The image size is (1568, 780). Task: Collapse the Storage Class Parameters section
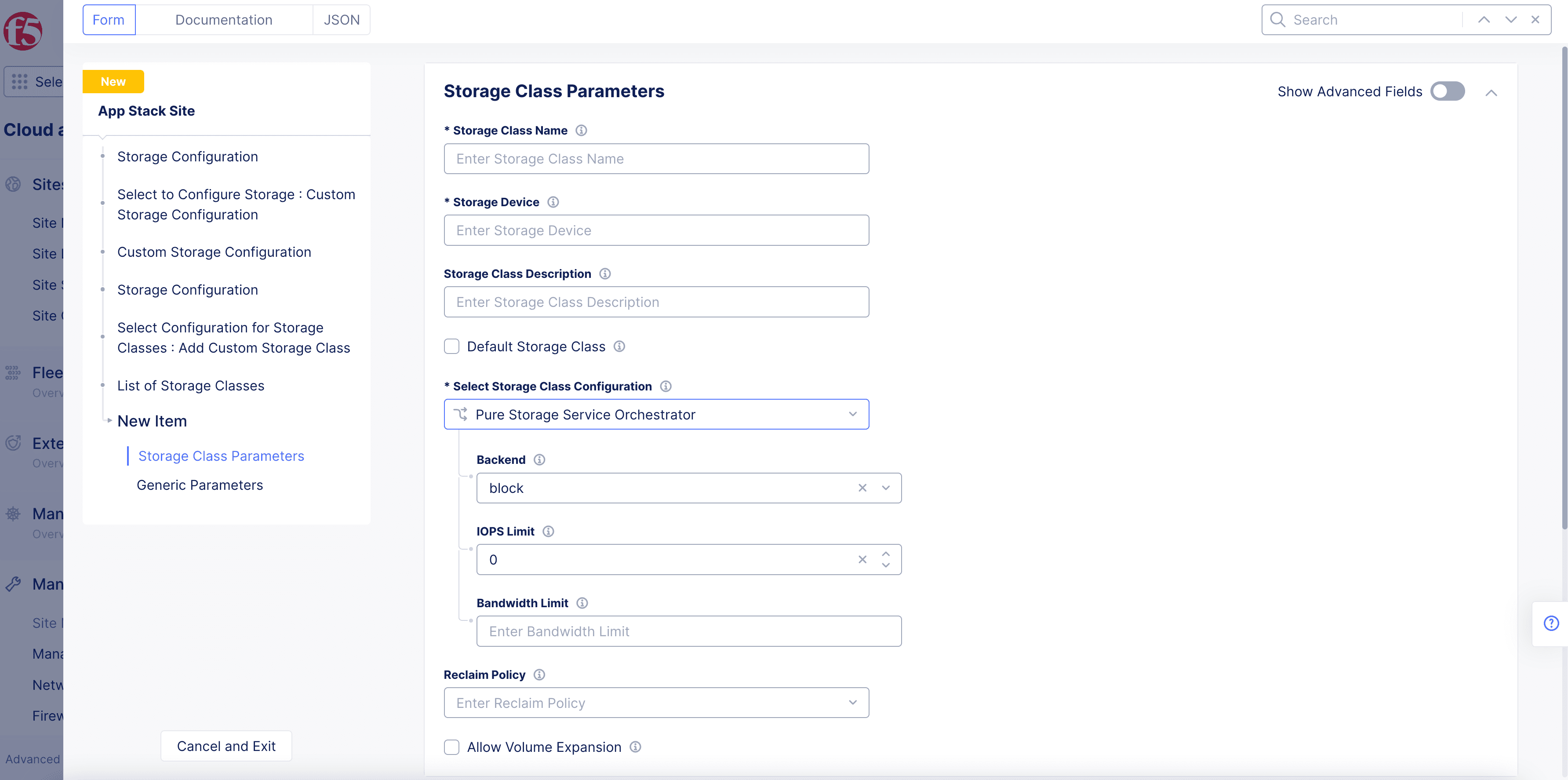pyautogui.click(x=1491, y=92)
